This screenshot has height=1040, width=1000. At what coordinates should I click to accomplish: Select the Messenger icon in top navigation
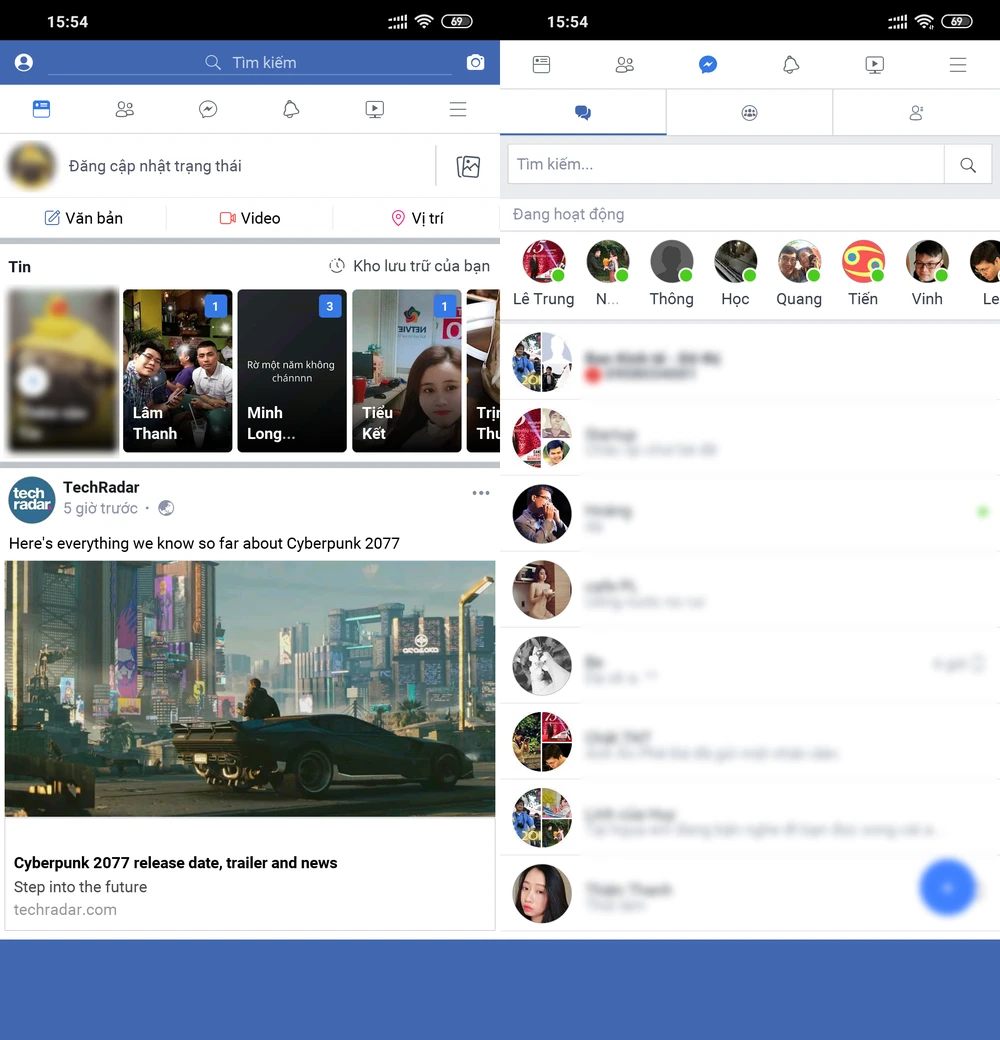click(x=708, y=64)
